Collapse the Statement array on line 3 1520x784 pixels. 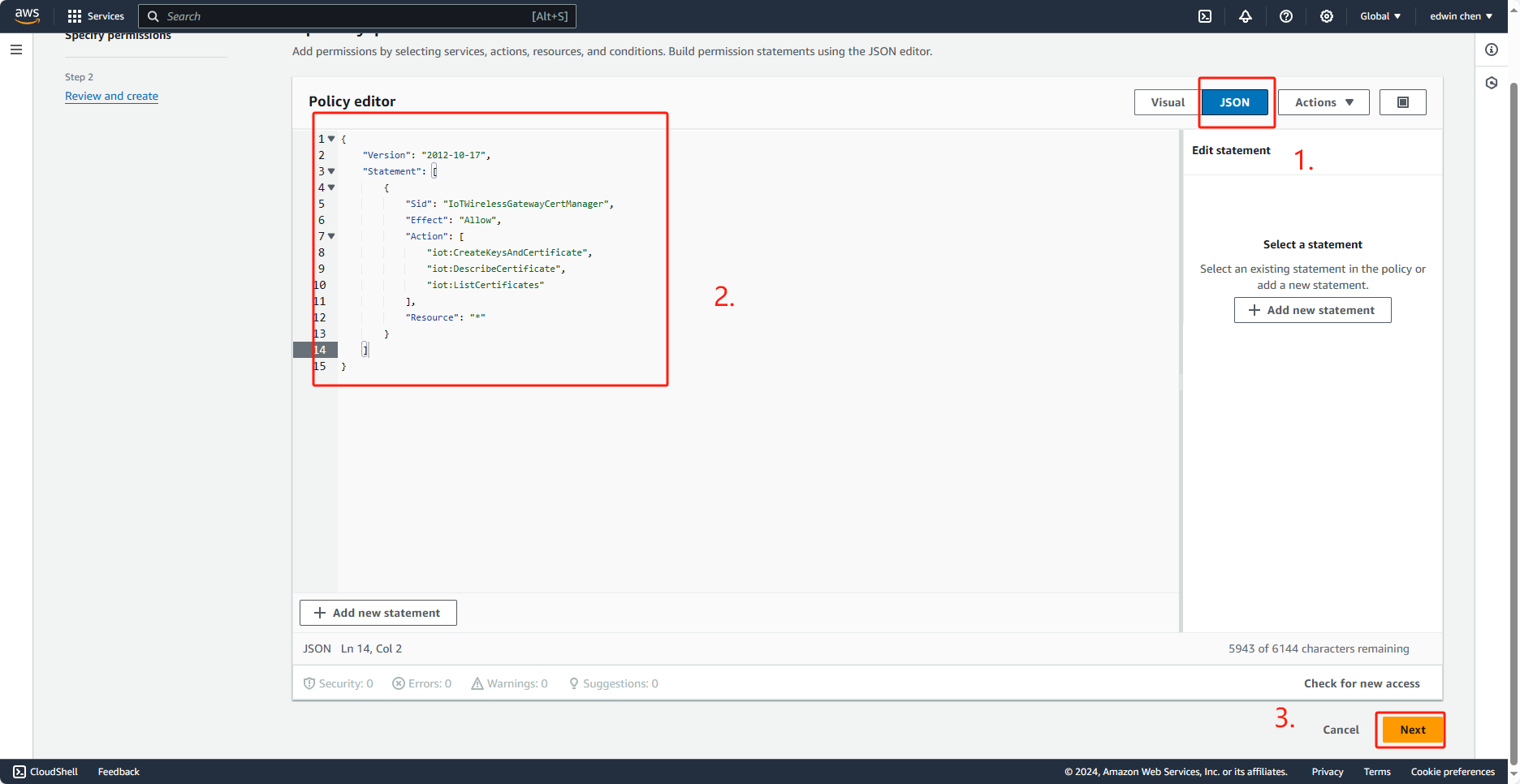pos(331,171)
